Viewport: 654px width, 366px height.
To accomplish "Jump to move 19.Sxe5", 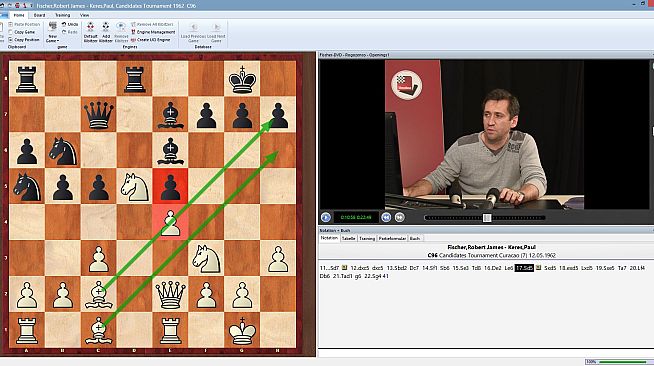I will [605, 268].
